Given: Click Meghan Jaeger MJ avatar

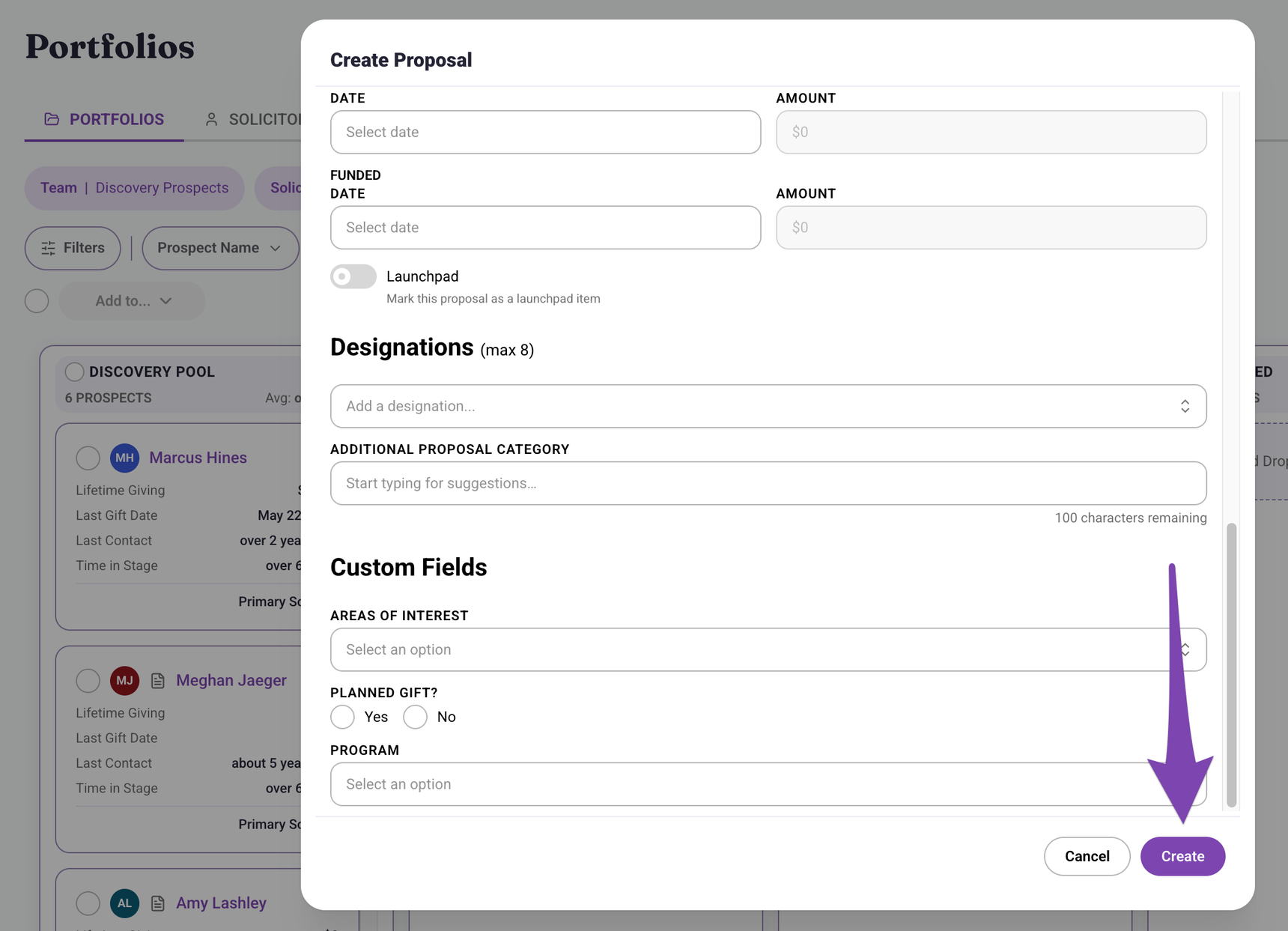Looking at the screenshot, I should point(125,680).
